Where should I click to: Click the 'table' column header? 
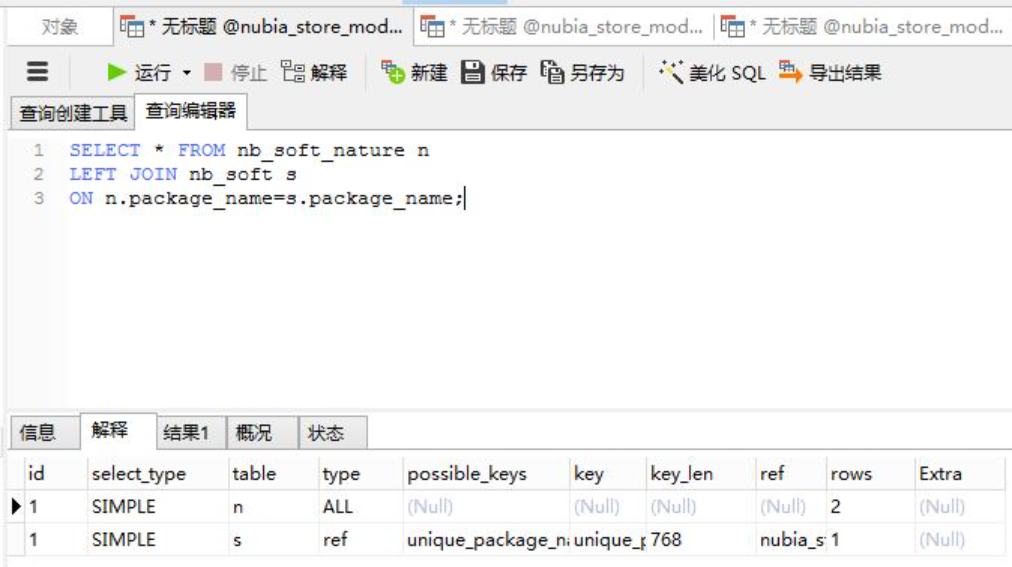[x=274, y=474]
